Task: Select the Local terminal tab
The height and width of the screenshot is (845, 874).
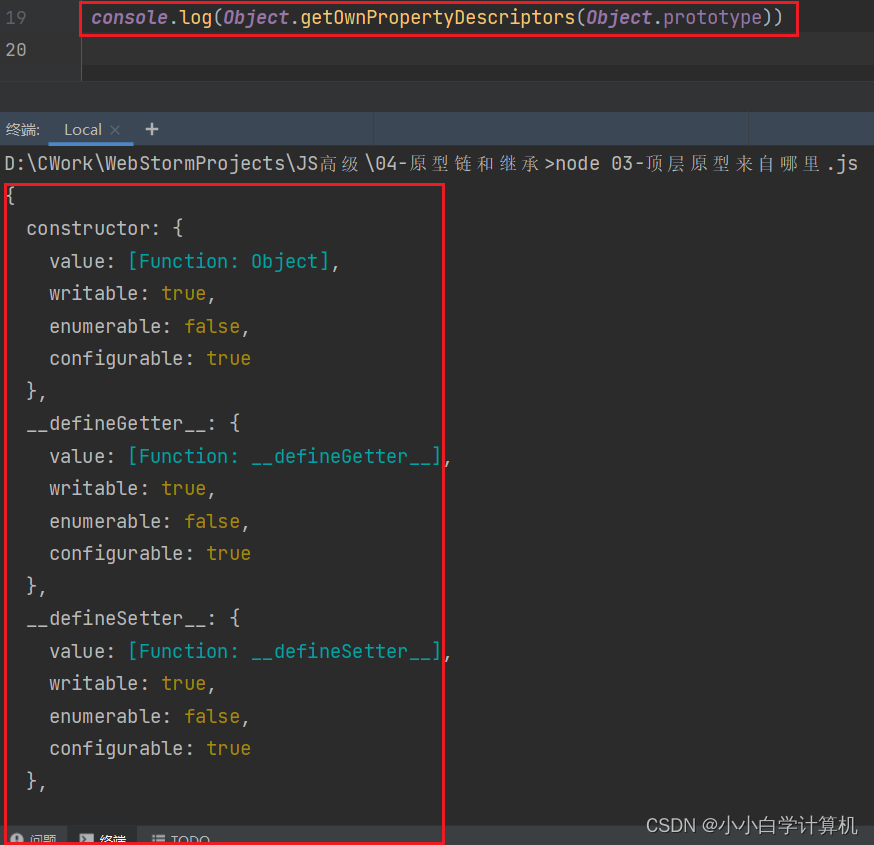Action: 83,130
